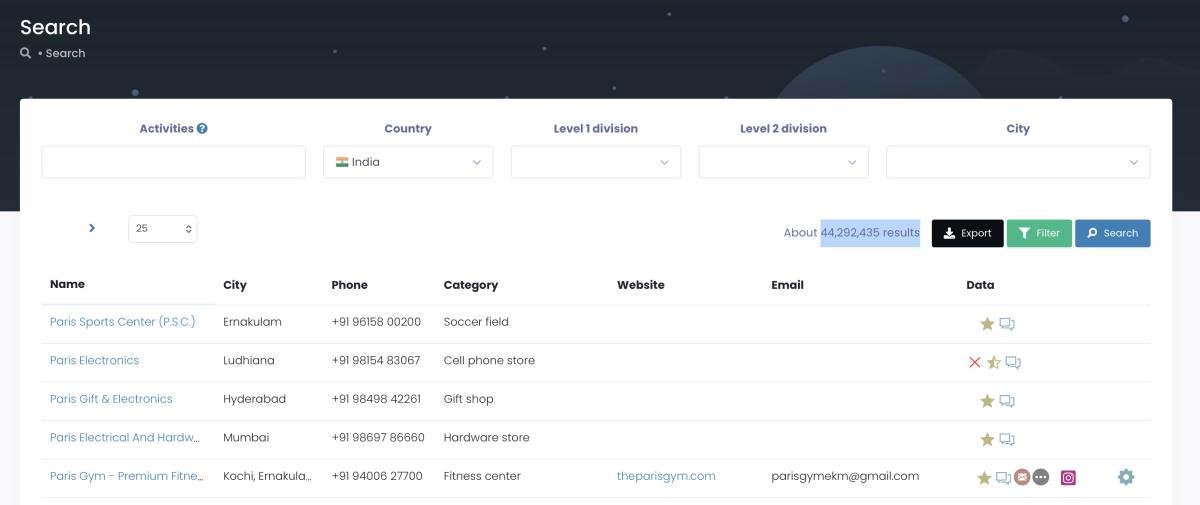The width and height of the screenshot is (1200, 505).
Task: Click the email envelope icon for Paris Gym
Action: pyautogui.click(x=1022, y=478)
